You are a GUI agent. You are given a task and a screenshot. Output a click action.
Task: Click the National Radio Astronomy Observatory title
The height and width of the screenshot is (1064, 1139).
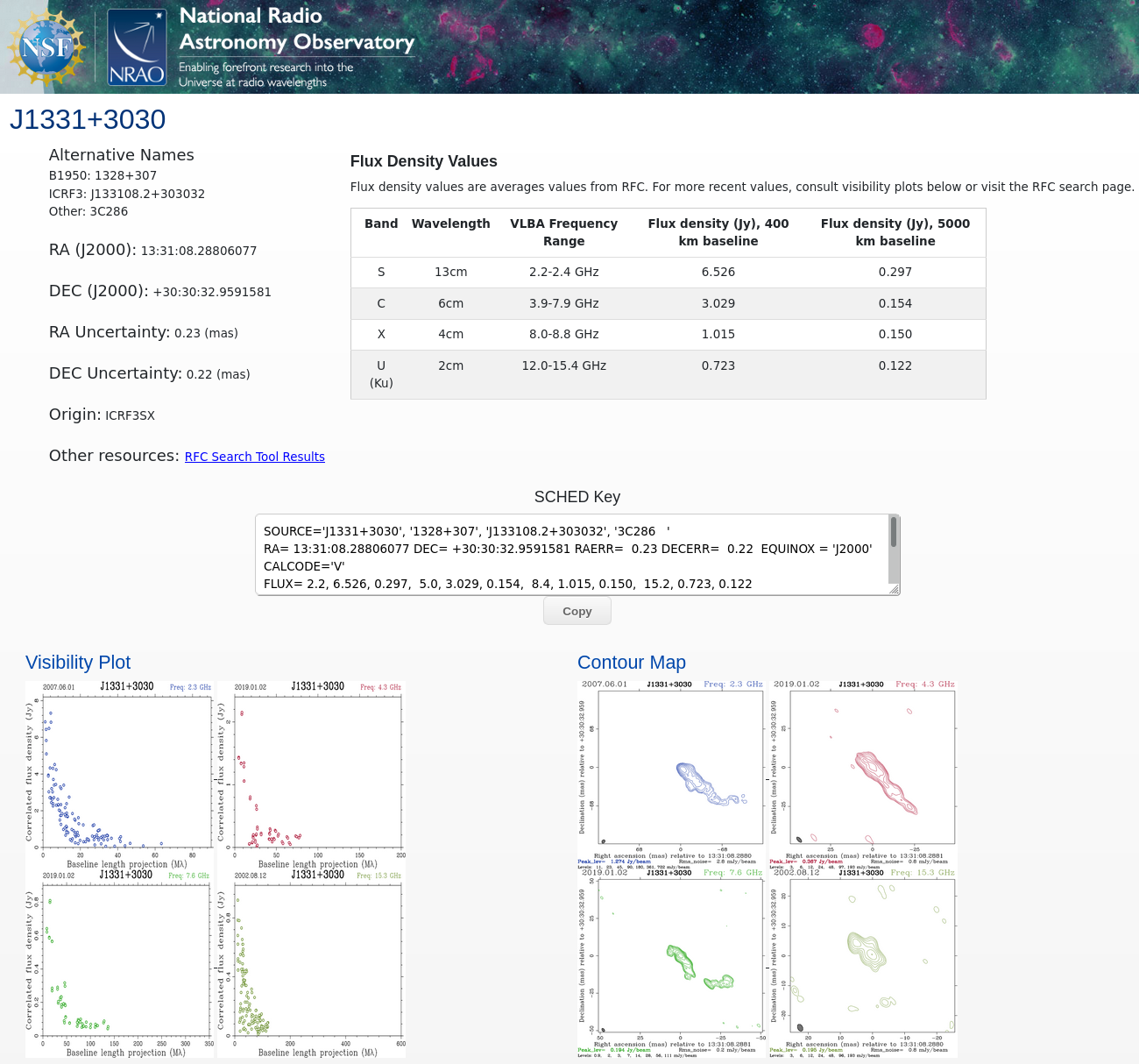[296, 29]
